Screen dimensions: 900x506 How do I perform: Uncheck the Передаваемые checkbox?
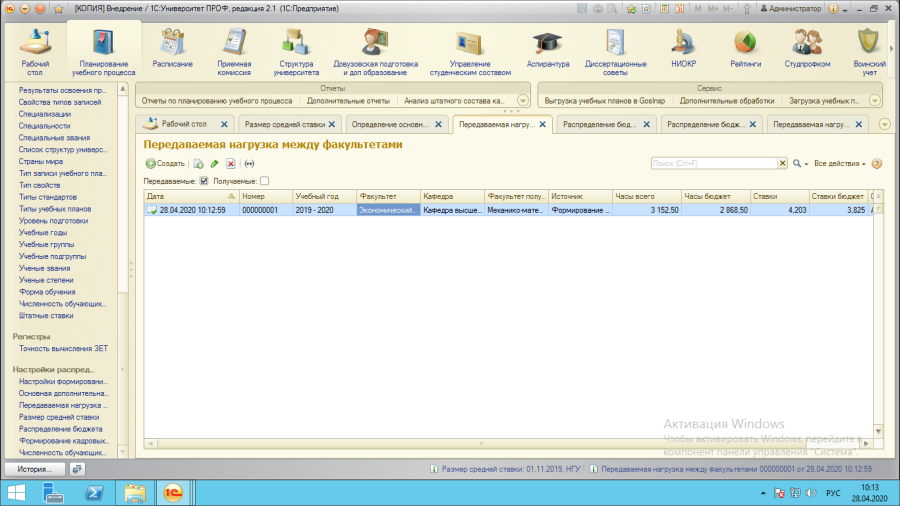(x=204, y=181)
